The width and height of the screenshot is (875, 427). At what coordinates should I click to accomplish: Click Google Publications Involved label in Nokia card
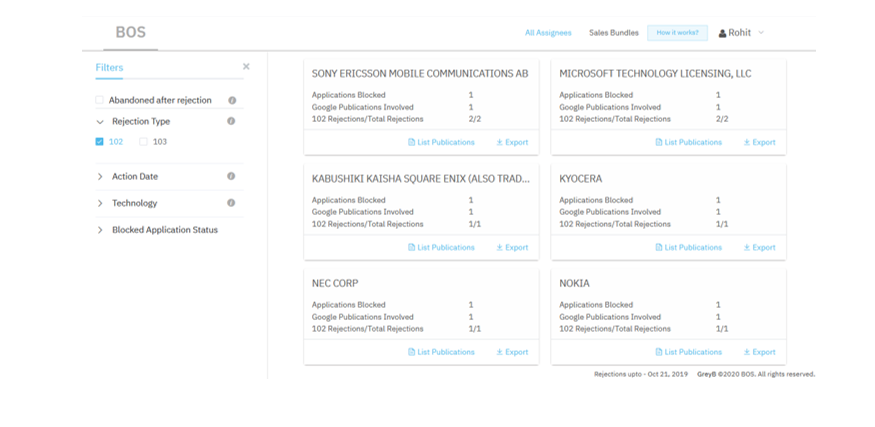coord(610,317)
